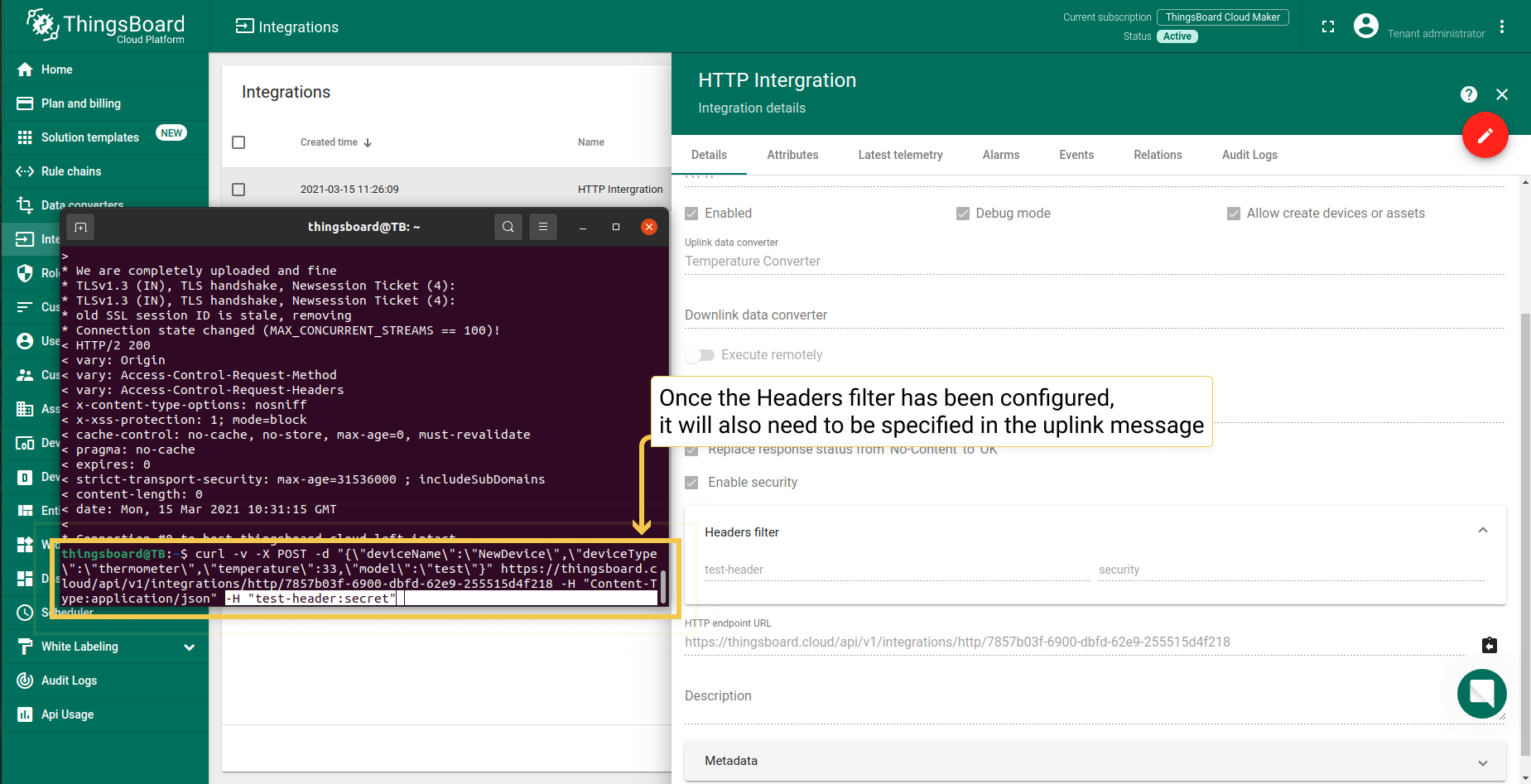
Task: Open terminal hamburger menu
Action: pyautogui.click(x=543, y=227)
